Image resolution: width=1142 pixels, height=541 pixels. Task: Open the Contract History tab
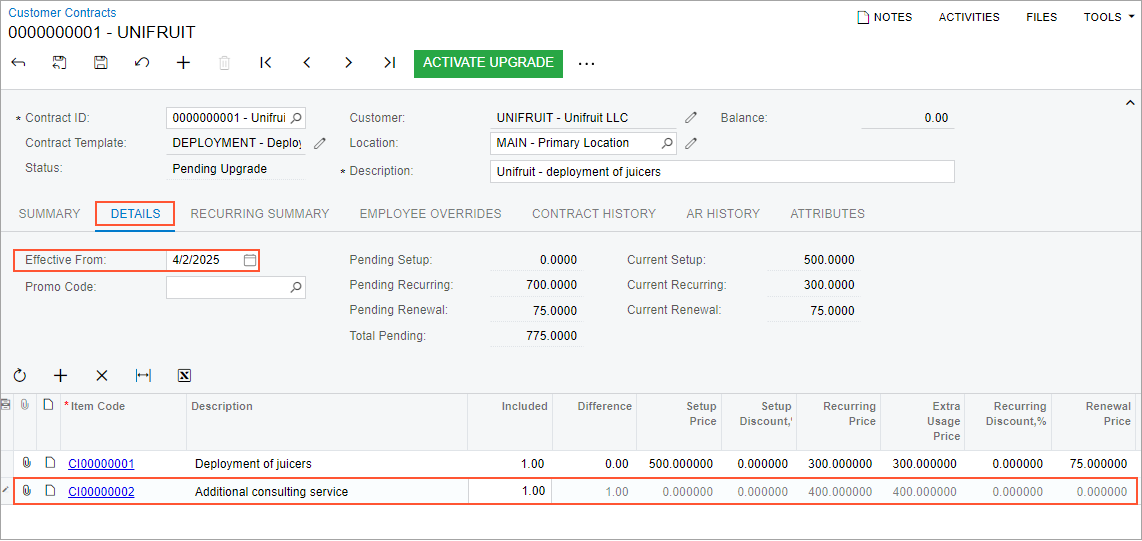[x=594, y=214]
